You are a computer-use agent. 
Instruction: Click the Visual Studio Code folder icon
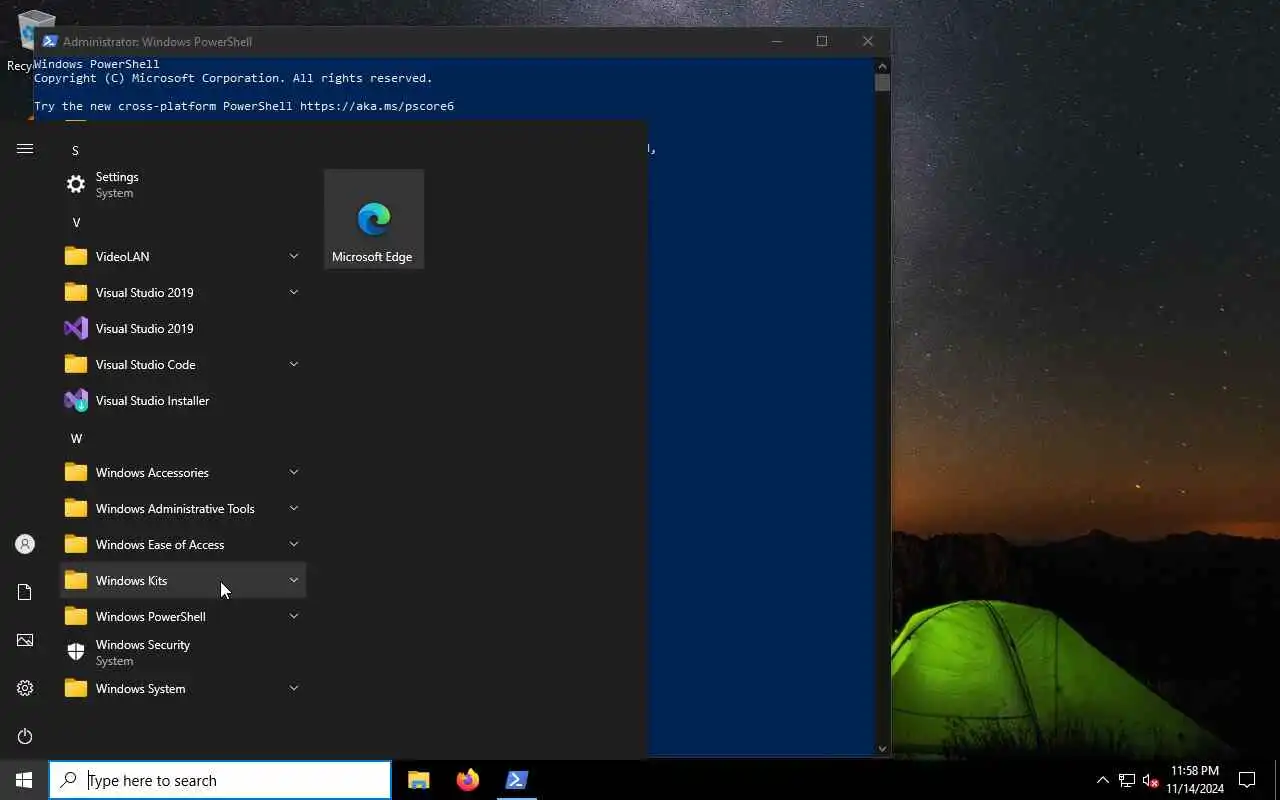point(76,364)
